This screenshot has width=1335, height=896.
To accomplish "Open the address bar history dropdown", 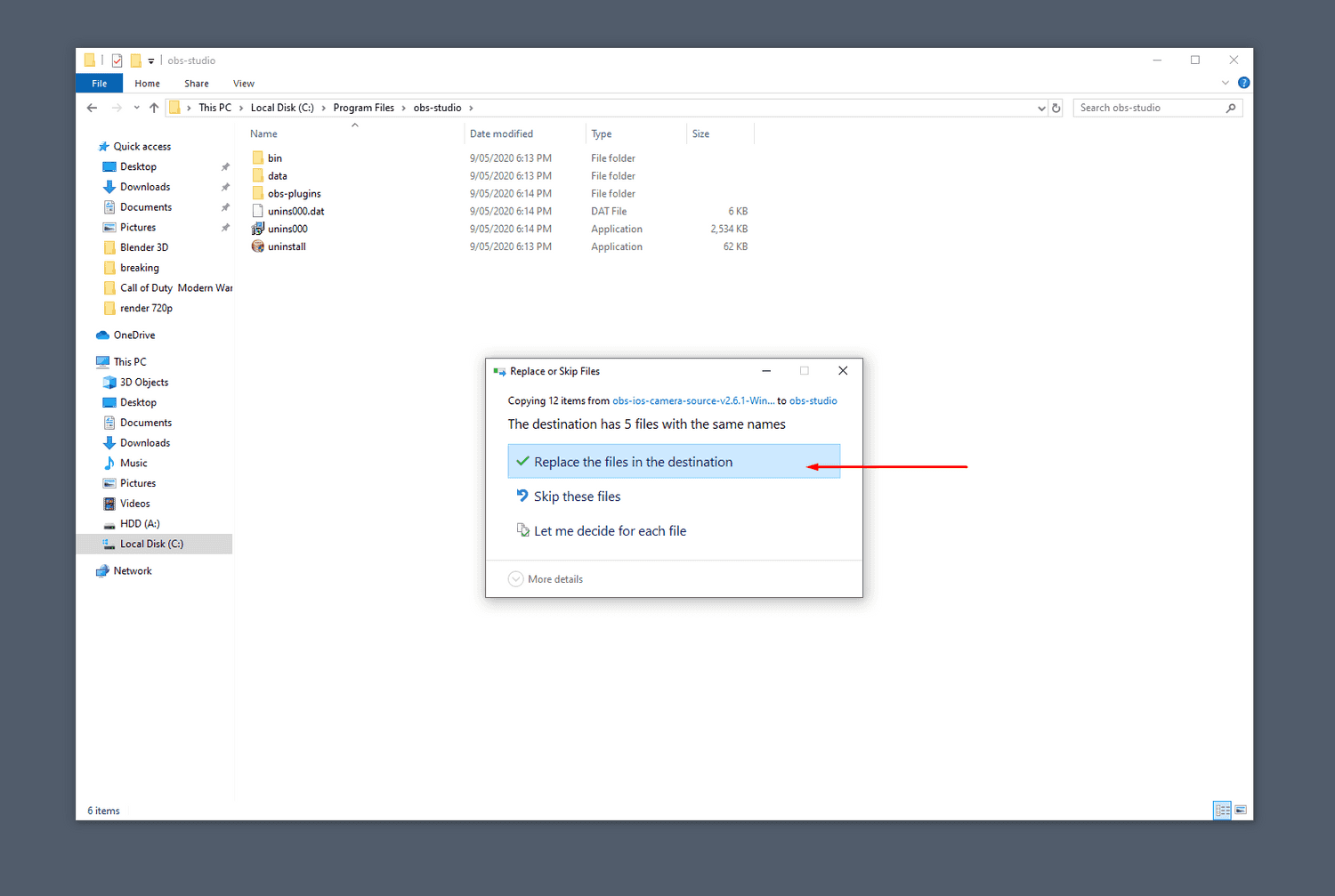I will pos(1041,109).
